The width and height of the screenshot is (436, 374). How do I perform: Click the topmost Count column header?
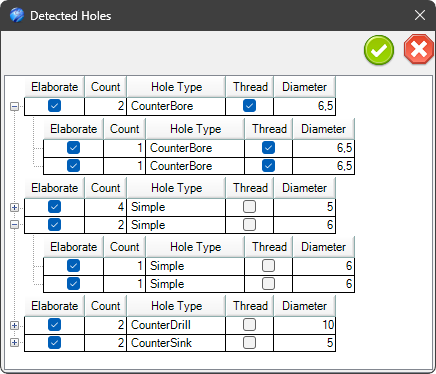[105, 87]
